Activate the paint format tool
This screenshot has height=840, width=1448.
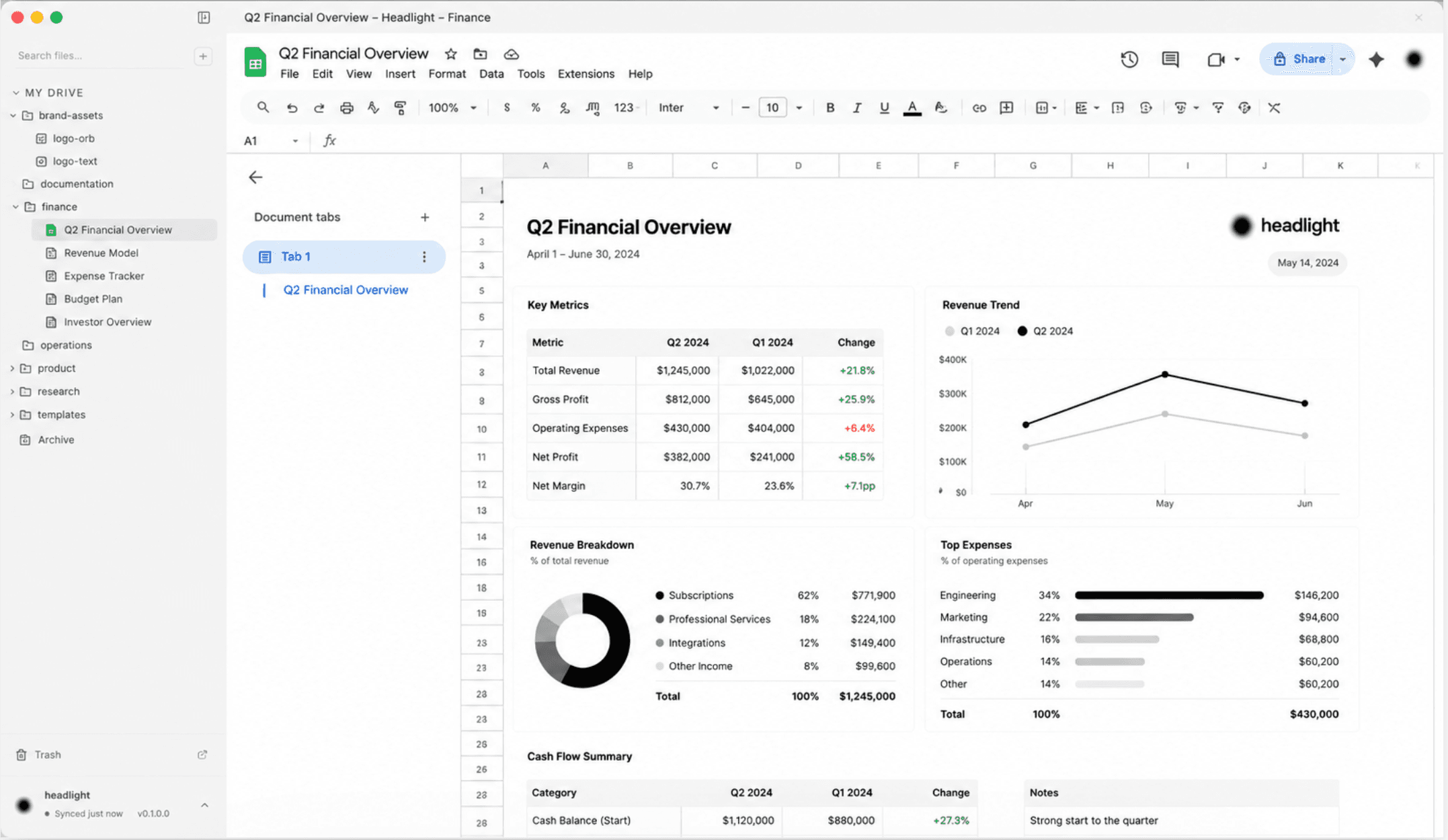pyautogui.click(x=401, y=108)
